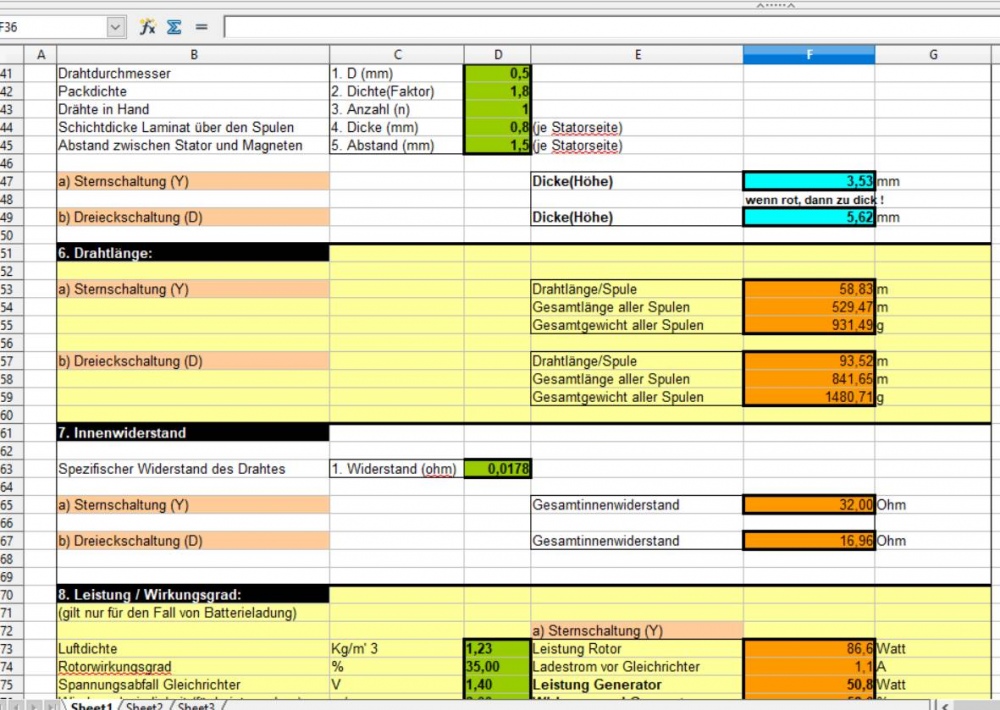Open the Function Wizard
The image size is (1000, 710).
point(148,27)
